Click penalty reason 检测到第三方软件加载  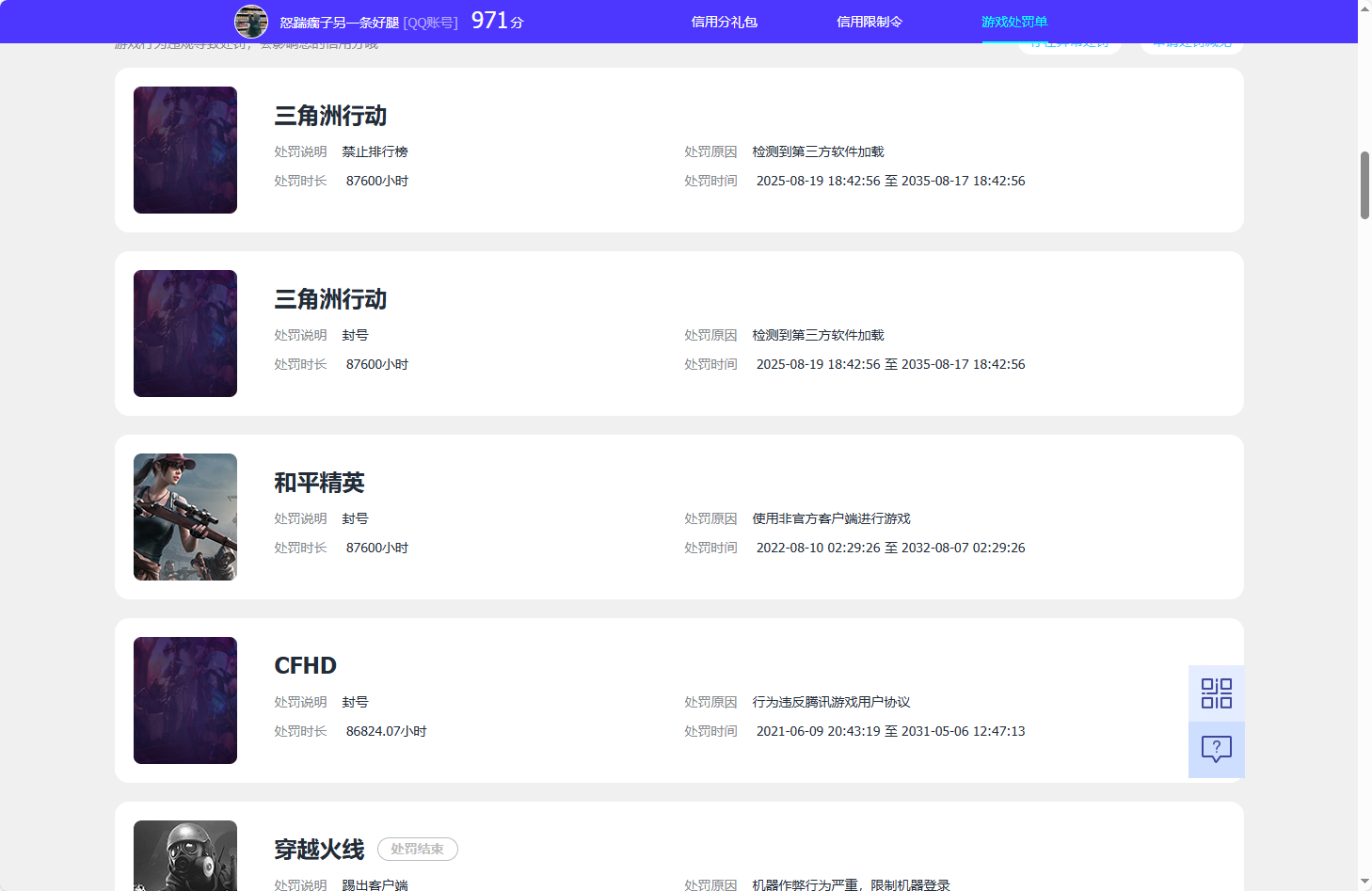(x=818, y=151)
